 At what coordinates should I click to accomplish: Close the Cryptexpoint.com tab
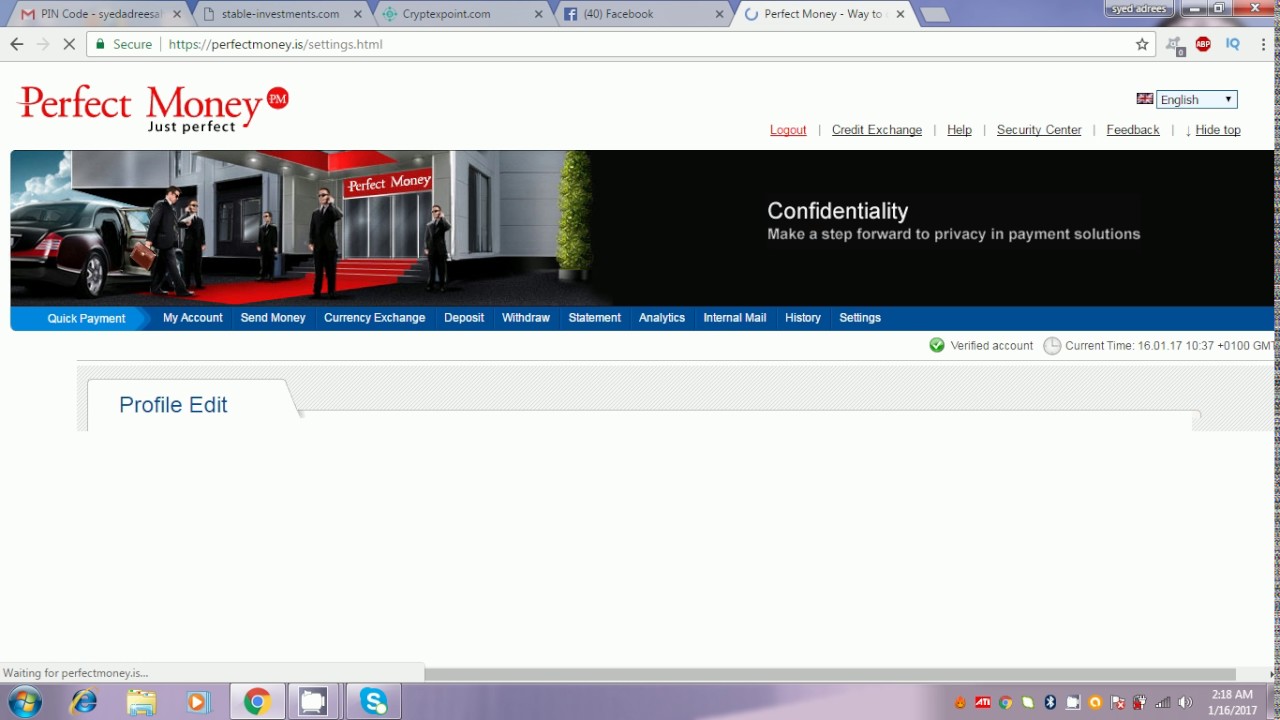tap(539, 14)
